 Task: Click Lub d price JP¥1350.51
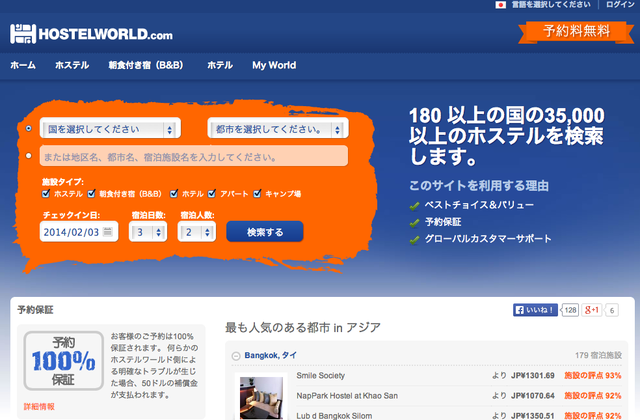pyautogui.click(x=532, y=416)
